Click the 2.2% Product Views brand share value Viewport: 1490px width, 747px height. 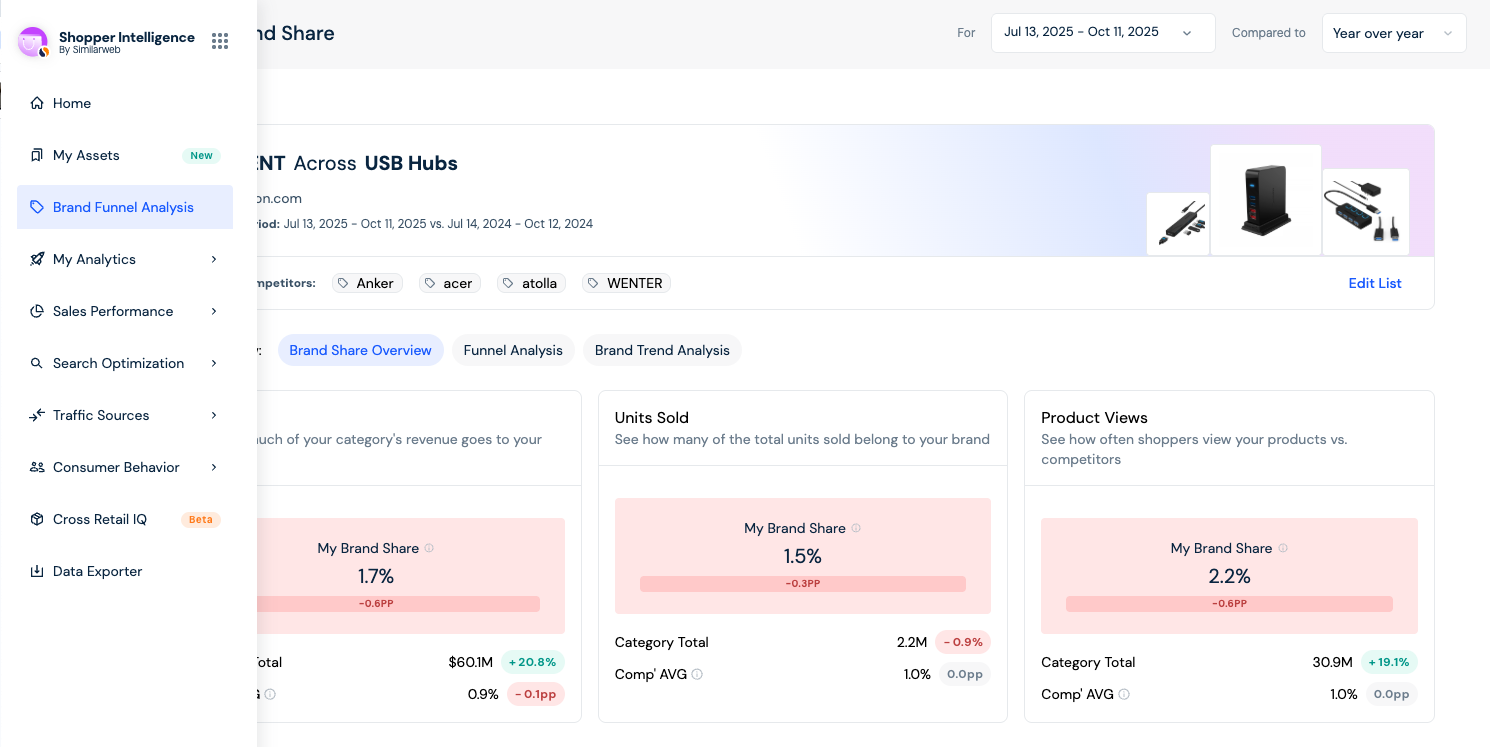(x=1229, y=576)
